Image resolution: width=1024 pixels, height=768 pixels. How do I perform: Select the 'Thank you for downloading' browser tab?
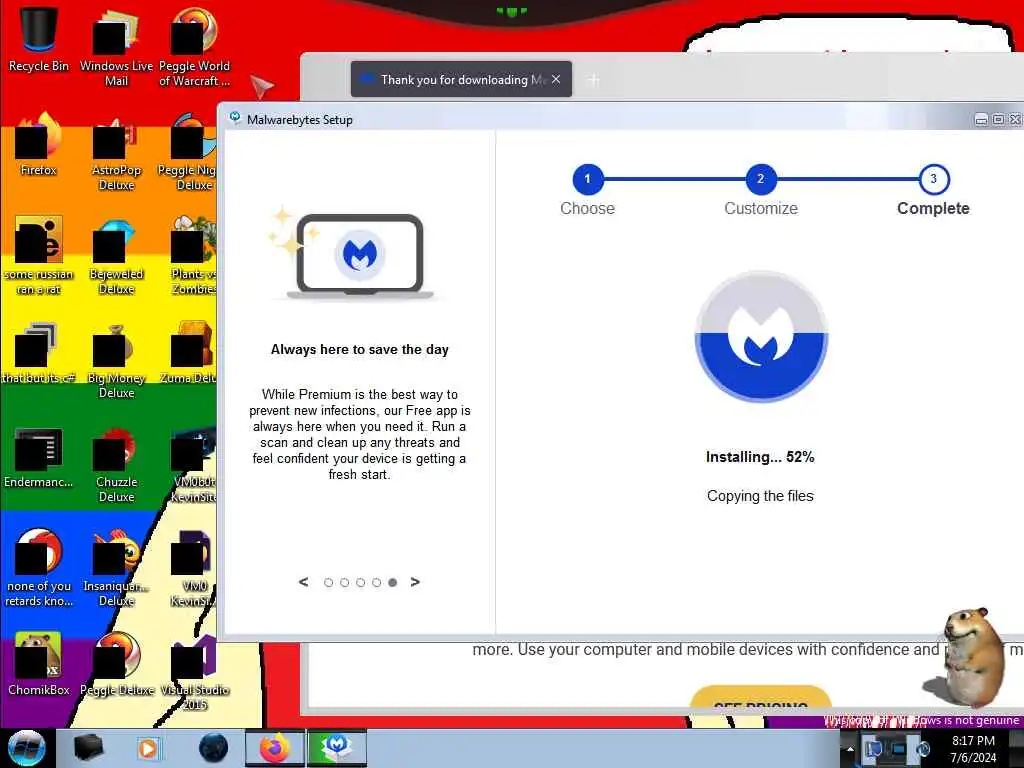point(461,80)
